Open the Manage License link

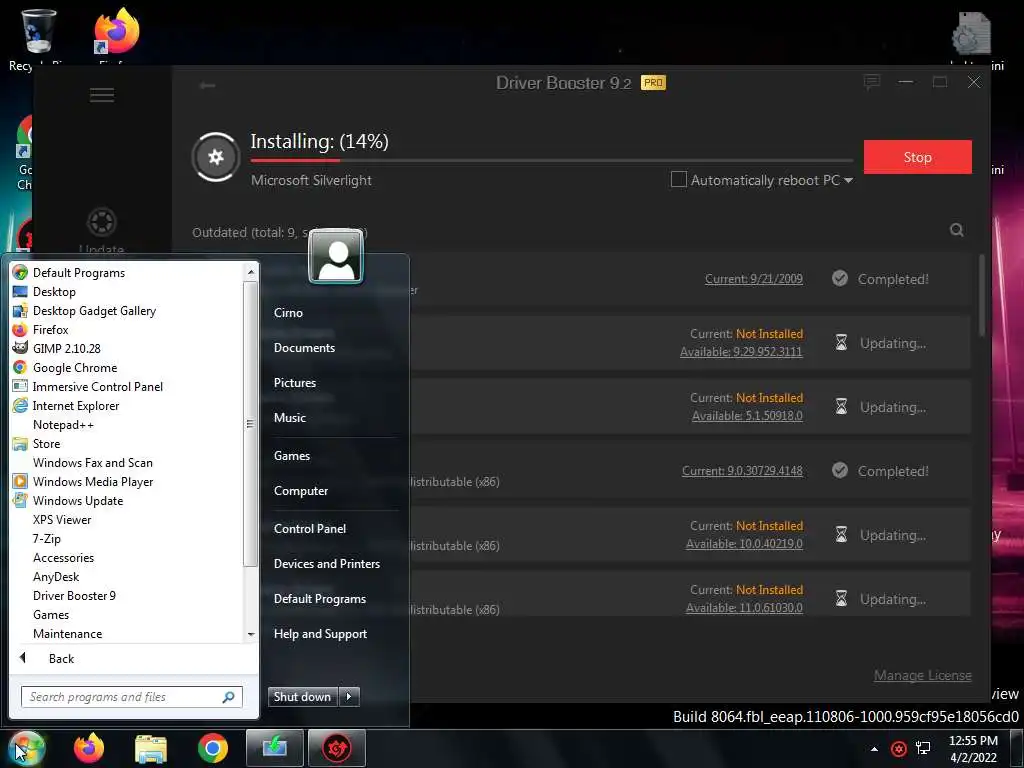coord(923,675)
